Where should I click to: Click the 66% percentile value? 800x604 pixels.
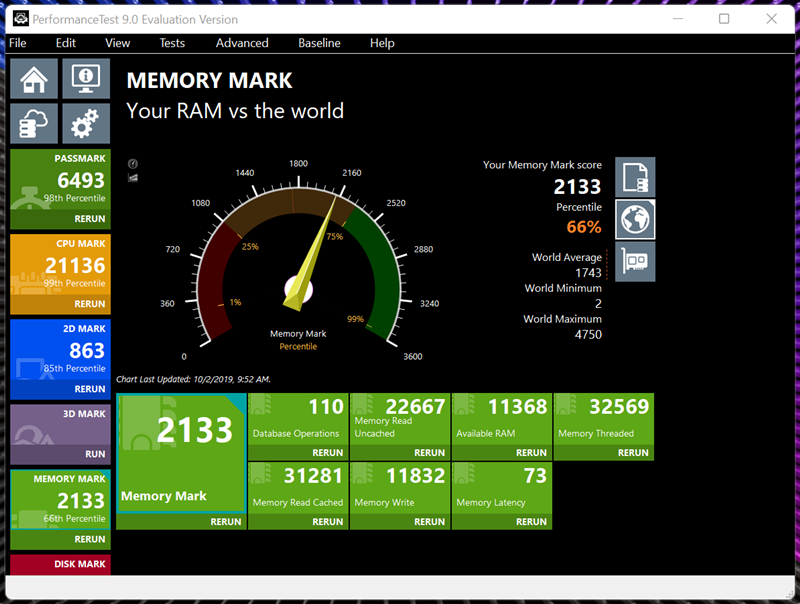click(x=584, y=226)
